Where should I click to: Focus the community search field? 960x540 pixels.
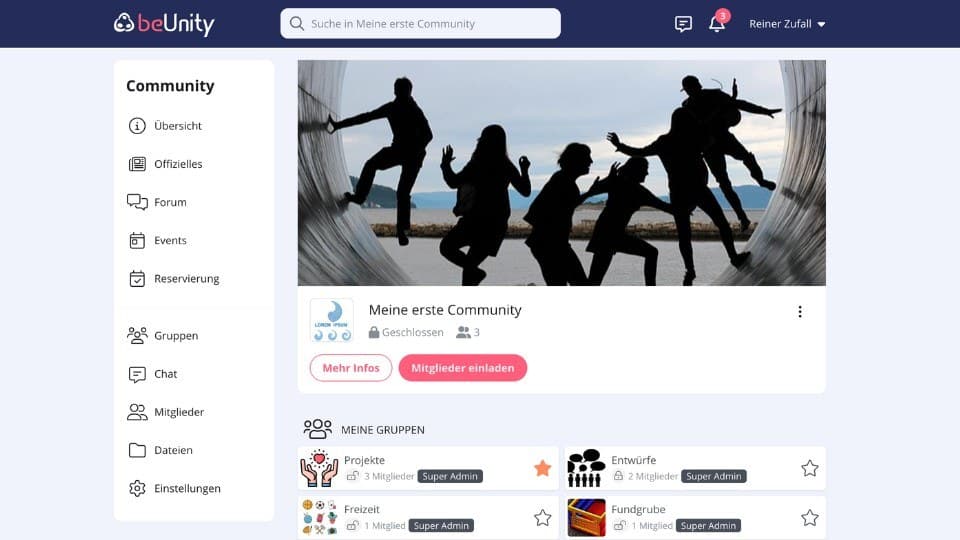click(421, 23)
